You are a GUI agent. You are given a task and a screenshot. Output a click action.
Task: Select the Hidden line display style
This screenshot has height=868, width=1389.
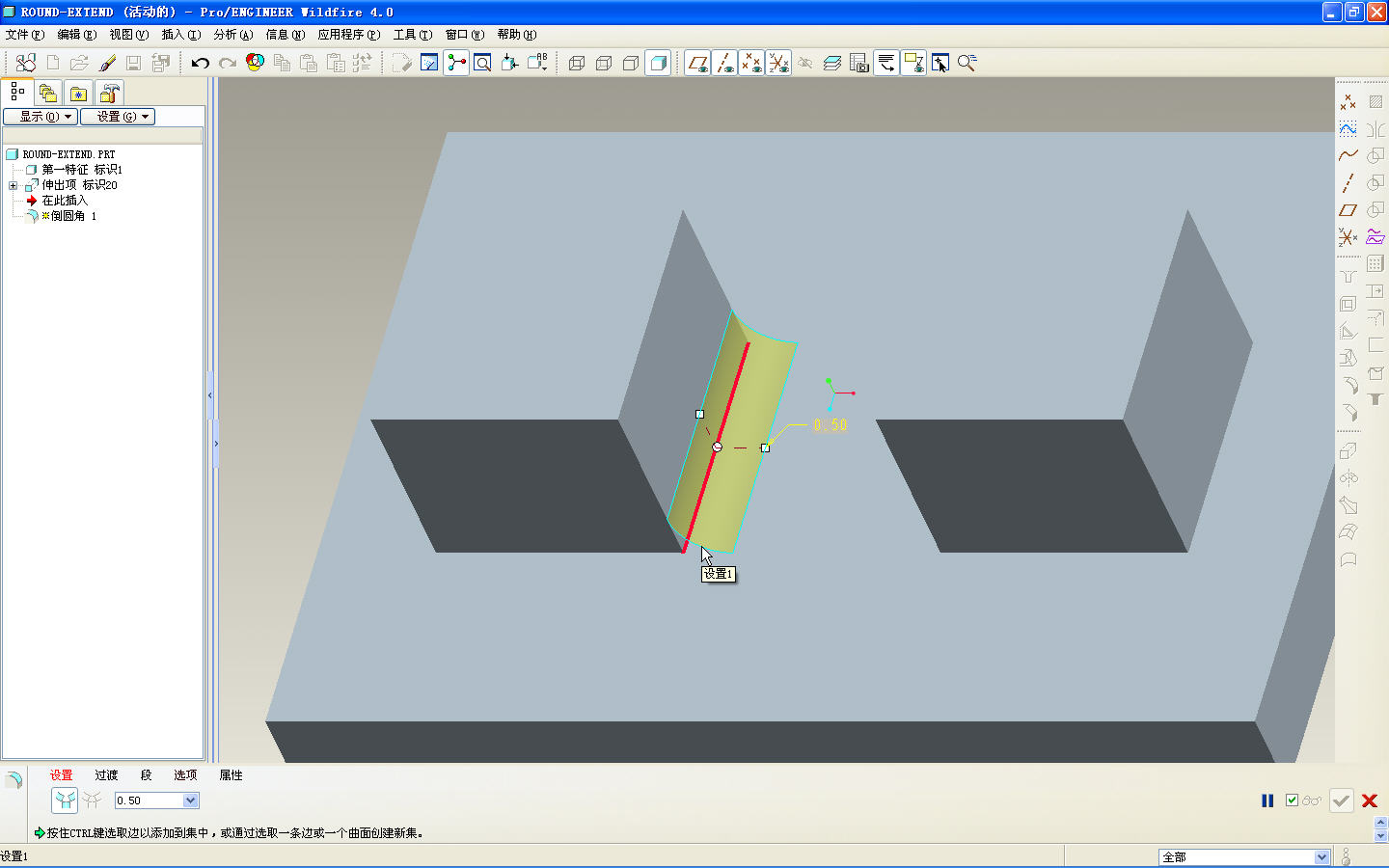(x=604, y=64)
